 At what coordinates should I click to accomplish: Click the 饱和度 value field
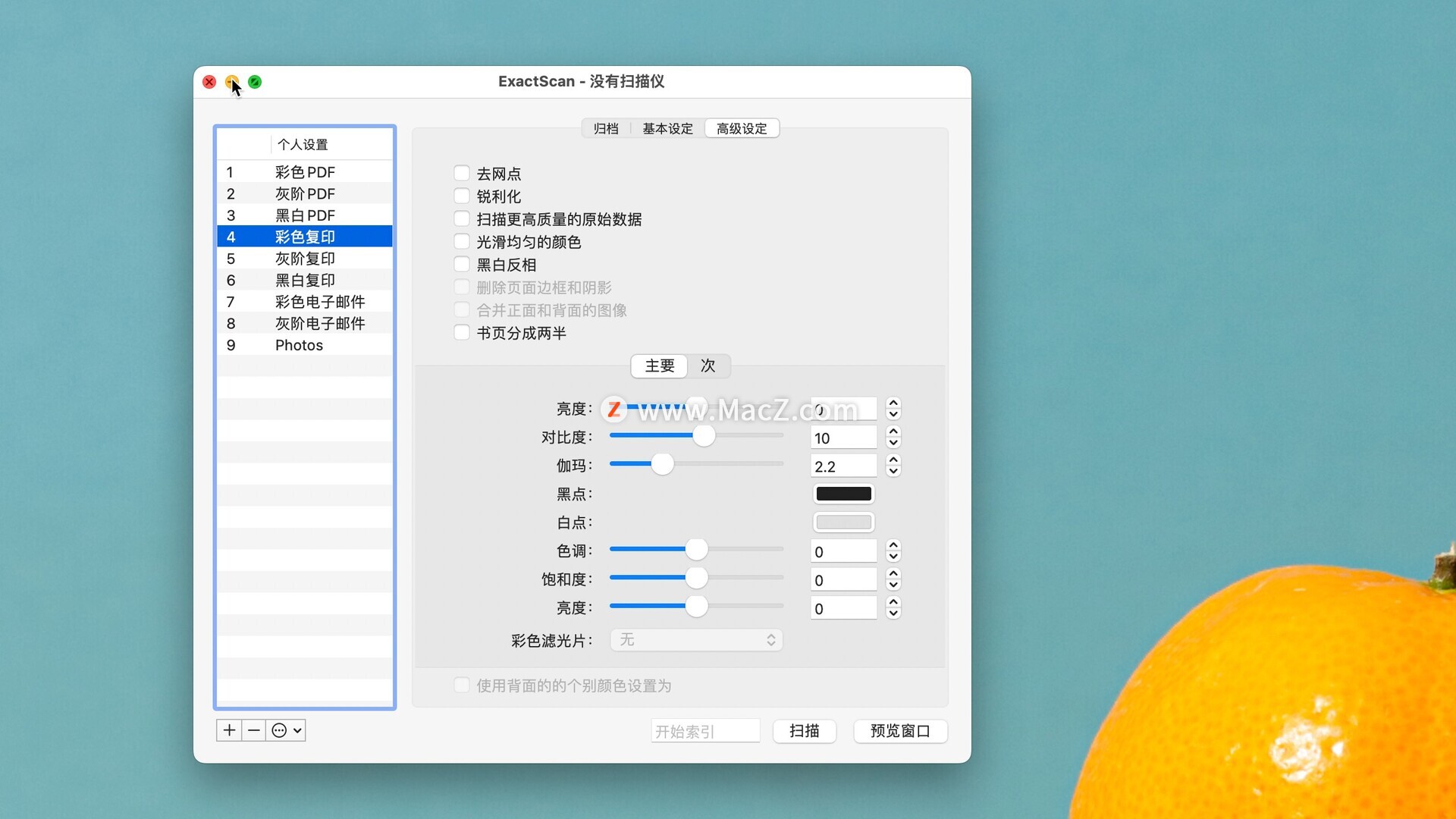point(843,579)
